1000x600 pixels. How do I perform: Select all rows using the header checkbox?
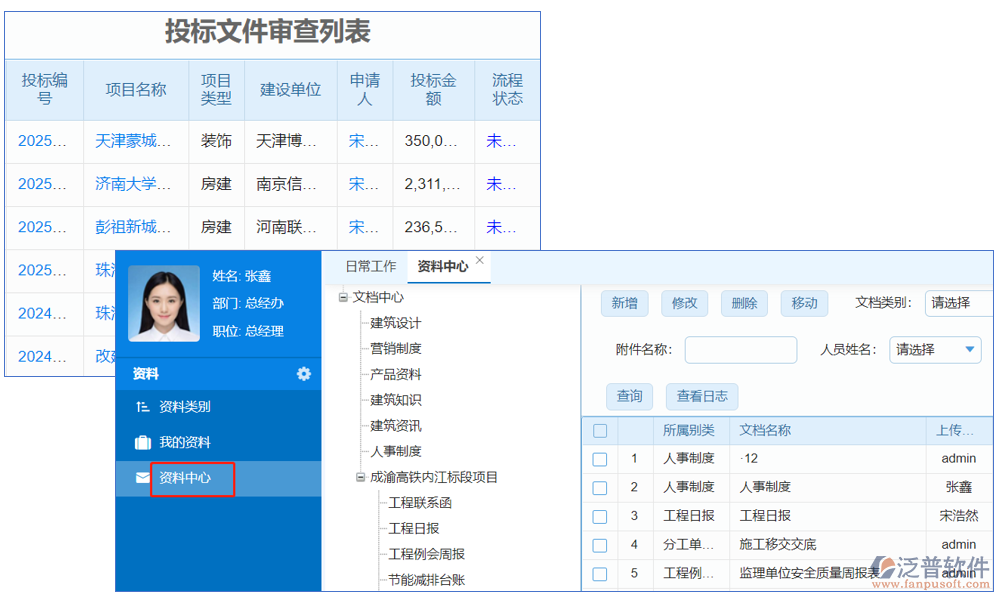(600, 430)
